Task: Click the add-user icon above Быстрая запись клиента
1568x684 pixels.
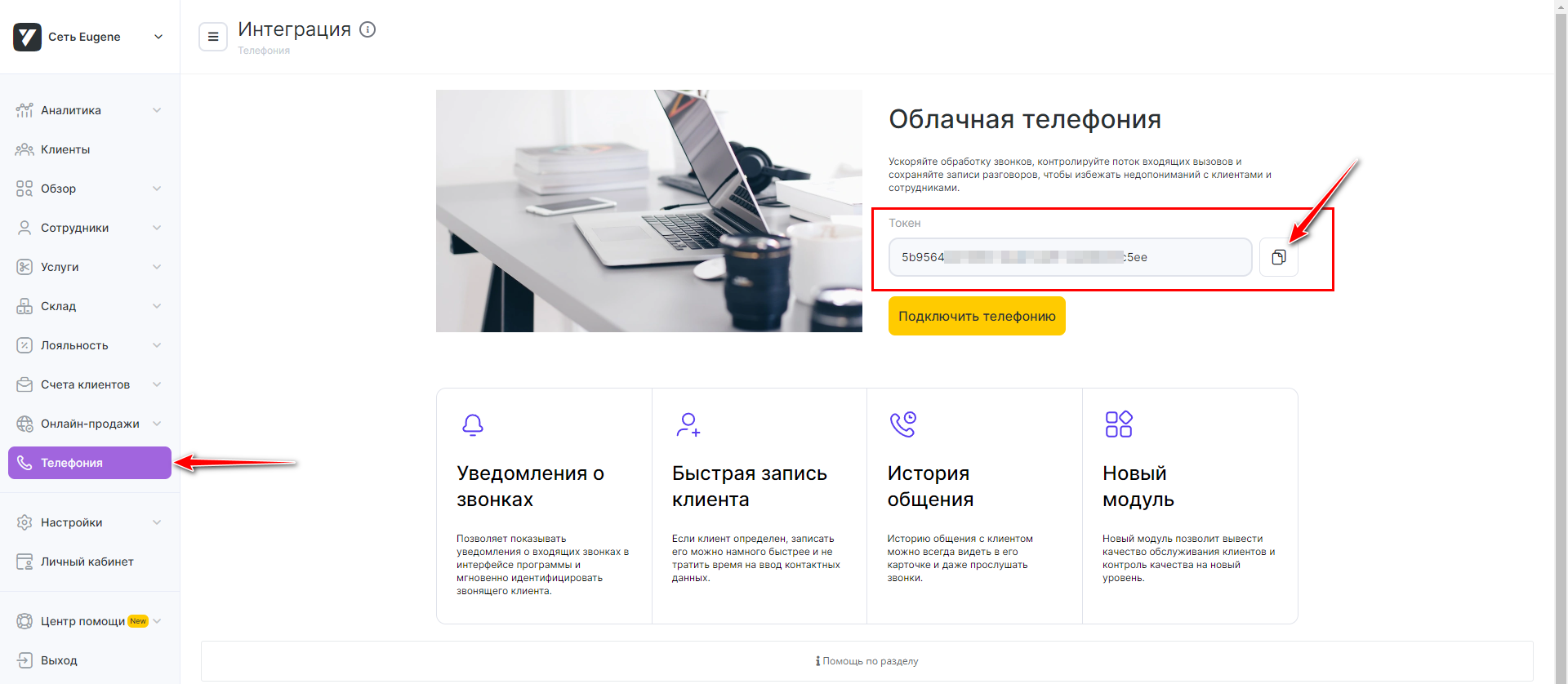Action: 688,424
